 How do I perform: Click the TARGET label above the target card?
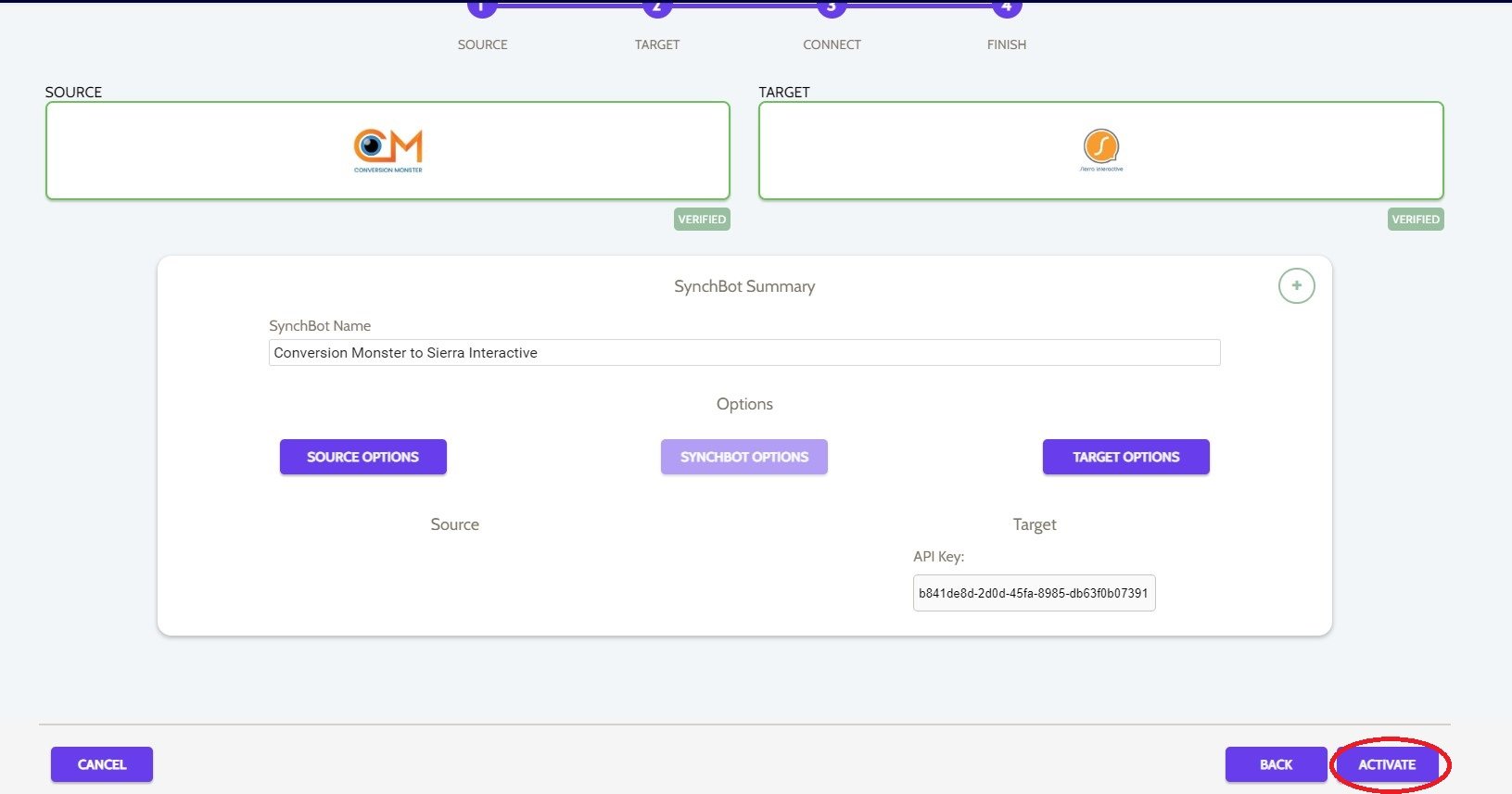[x=784, y=92]
